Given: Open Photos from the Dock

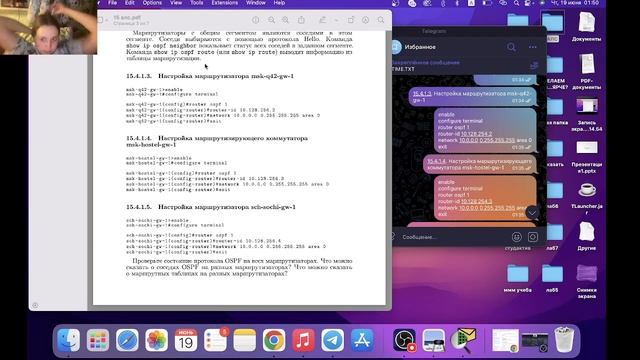Looking at the screenshot, I should tap(156, 340).
